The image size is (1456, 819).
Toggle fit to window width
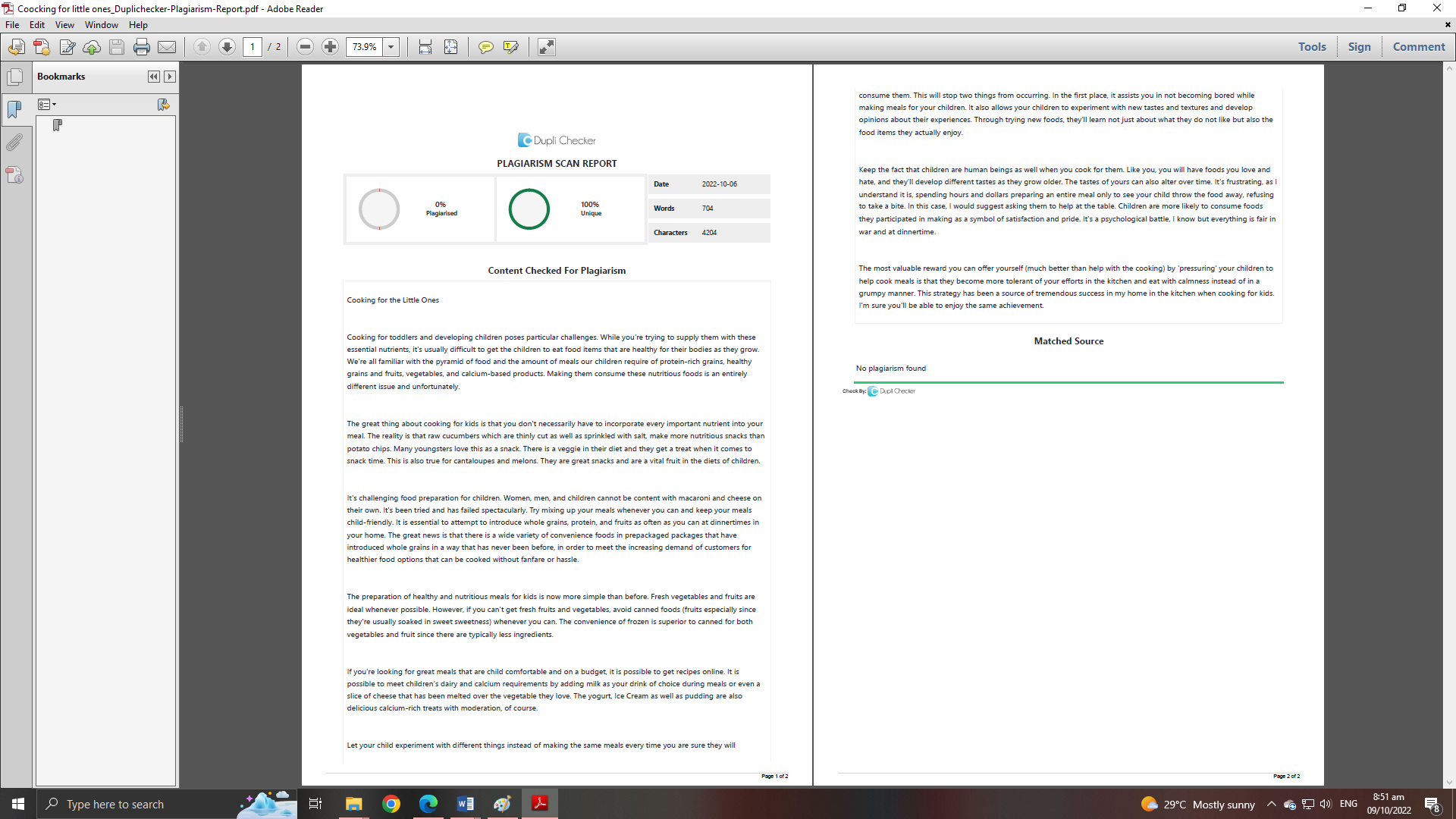(425, 47)
